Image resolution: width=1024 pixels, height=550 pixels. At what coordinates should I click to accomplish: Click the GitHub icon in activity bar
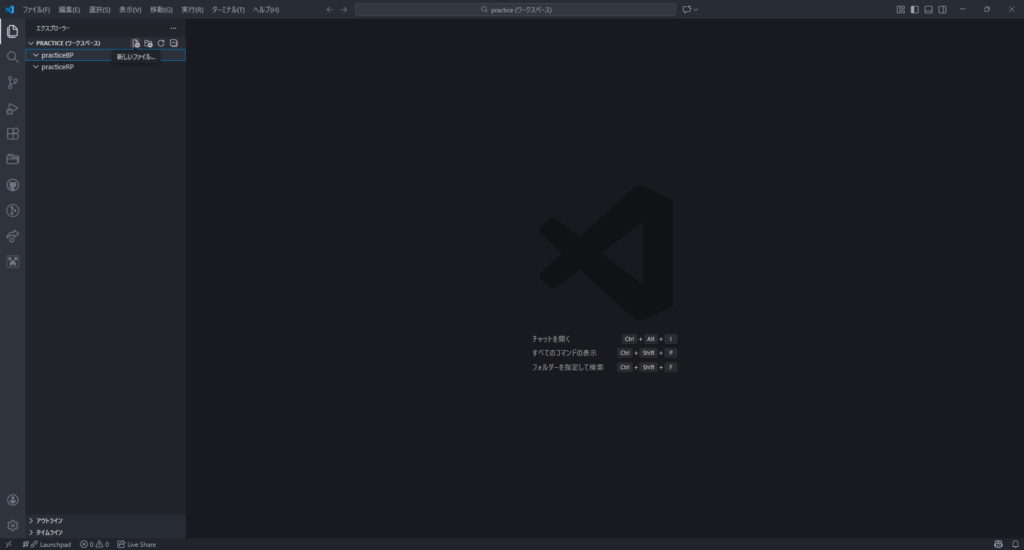pyautogui.click(x=12, y=185)
